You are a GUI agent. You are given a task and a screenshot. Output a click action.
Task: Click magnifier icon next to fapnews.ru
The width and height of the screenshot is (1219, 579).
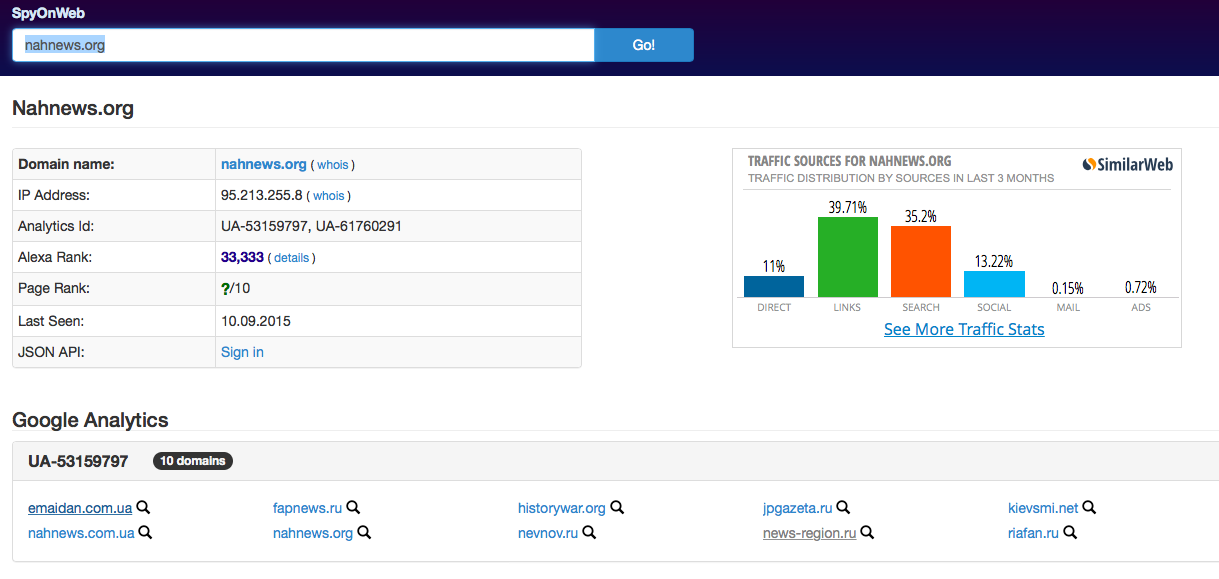[353, 508]
